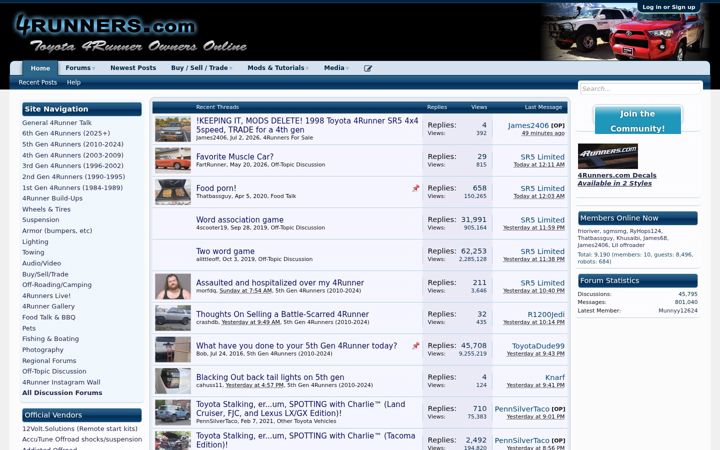Screen dimensions: 720x450
Task: Open Audio/Video forum link
Action: click(x=41, y=264)
